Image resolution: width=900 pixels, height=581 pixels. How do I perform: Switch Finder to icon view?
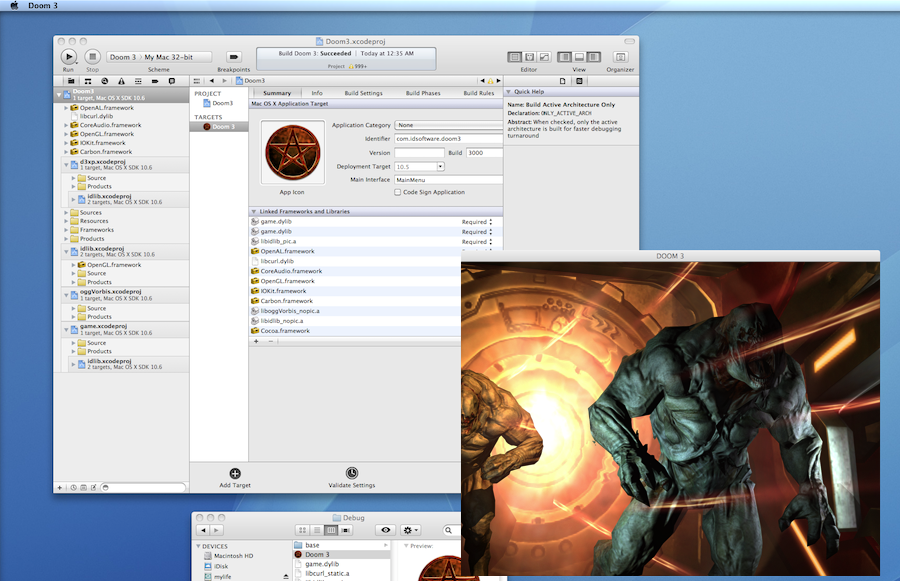tap(302, 530)
